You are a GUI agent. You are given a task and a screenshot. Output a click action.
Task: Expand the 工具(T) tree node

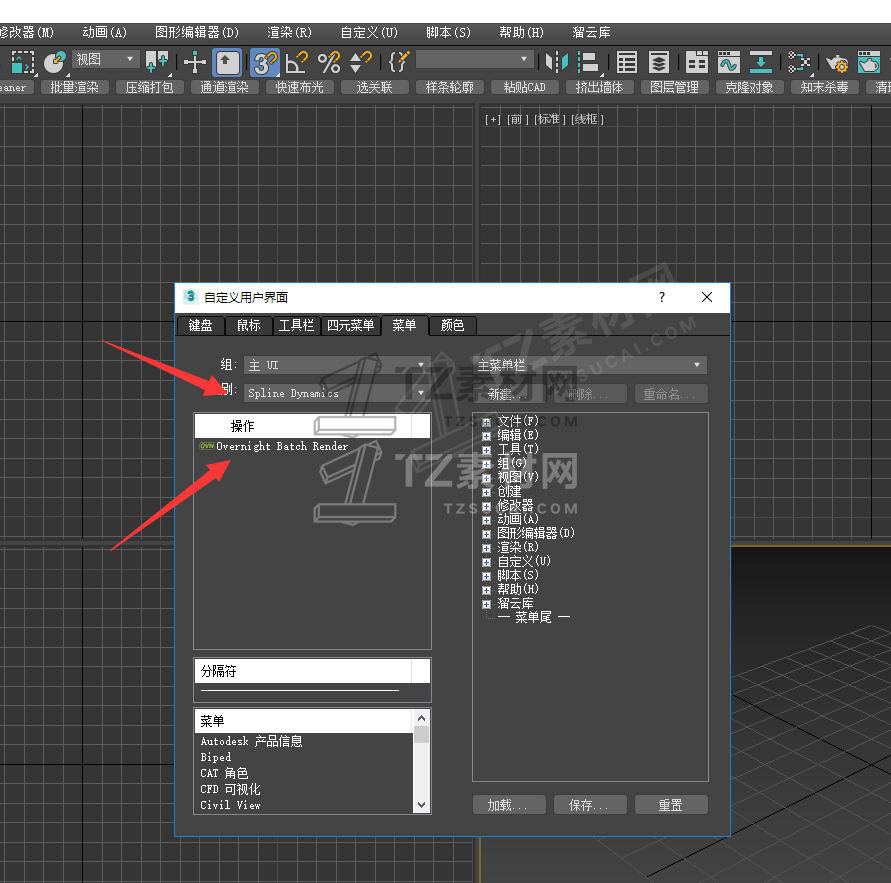(x=486, y=450)
